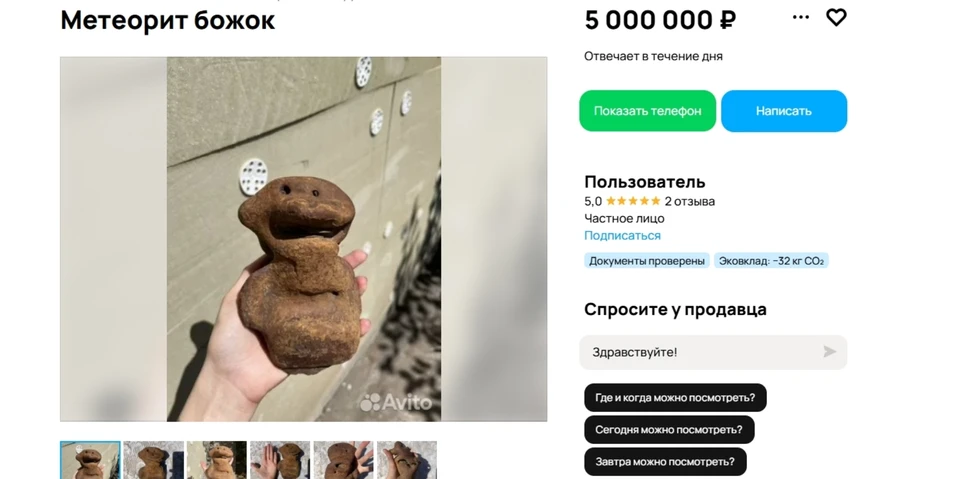Click 'Эковклад: −32 кг CO₂' badge
Image resolution: width=960 pixels, height=479 pixels.
771,261
